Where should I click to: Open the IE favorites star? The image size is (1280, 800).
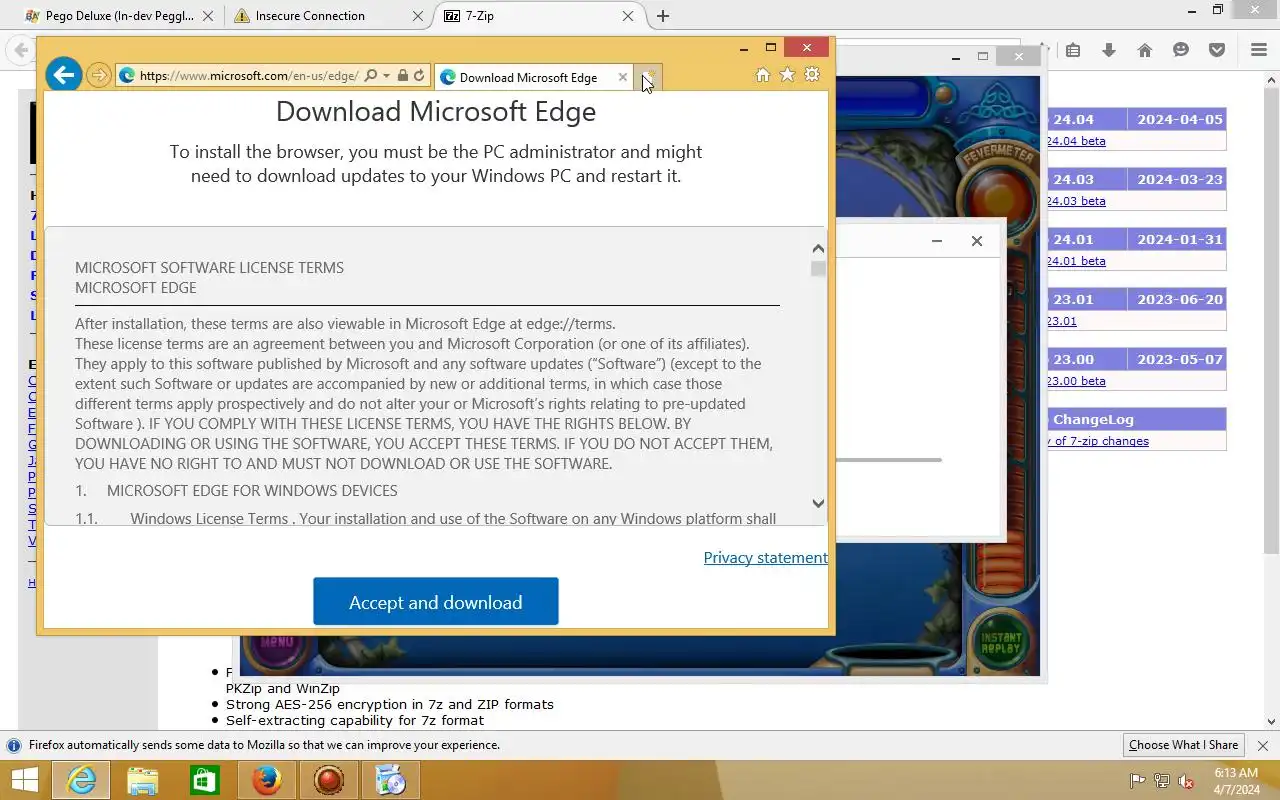pos(787,75)
